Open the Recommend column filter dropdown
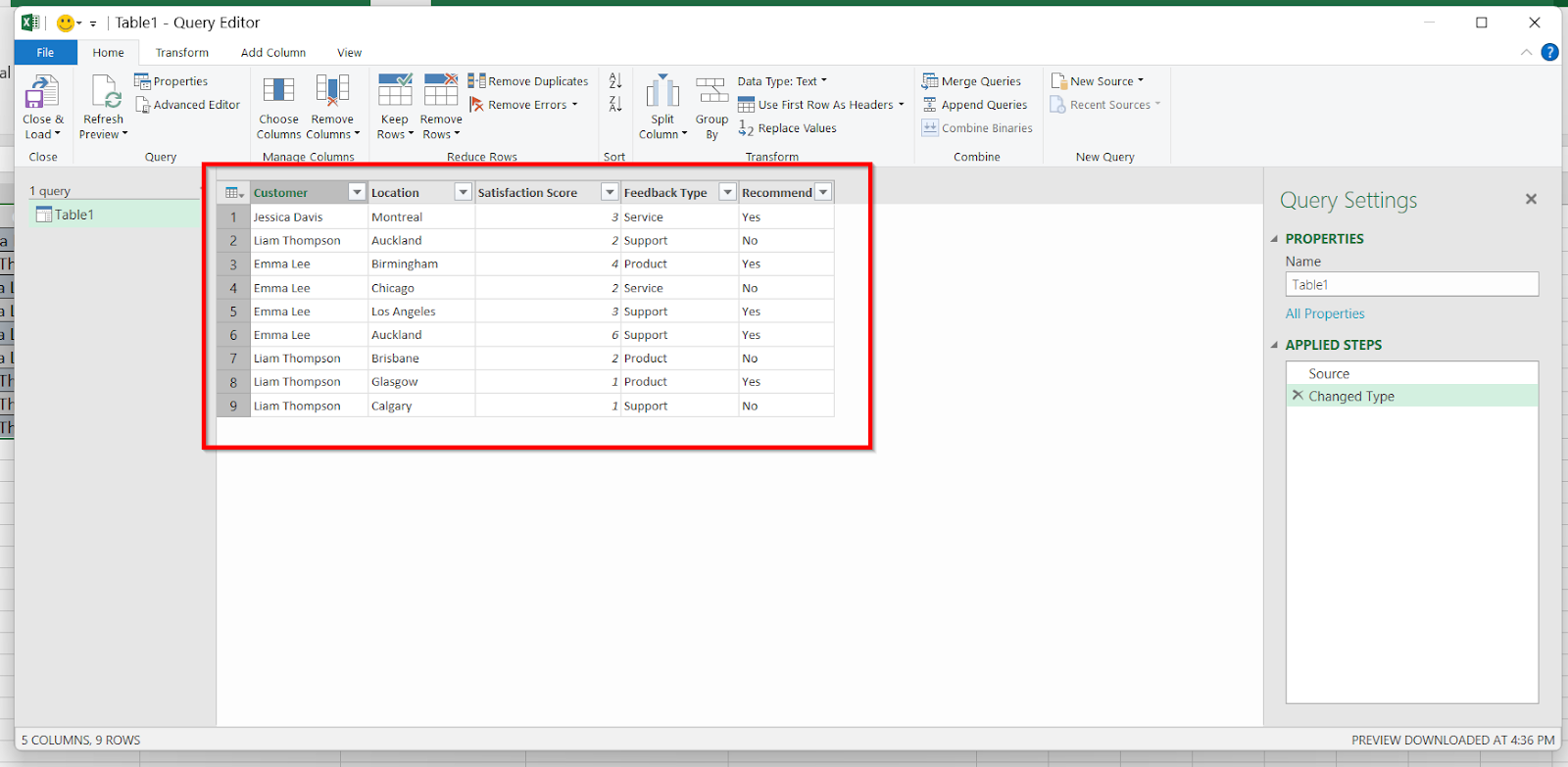 (823, 193)
